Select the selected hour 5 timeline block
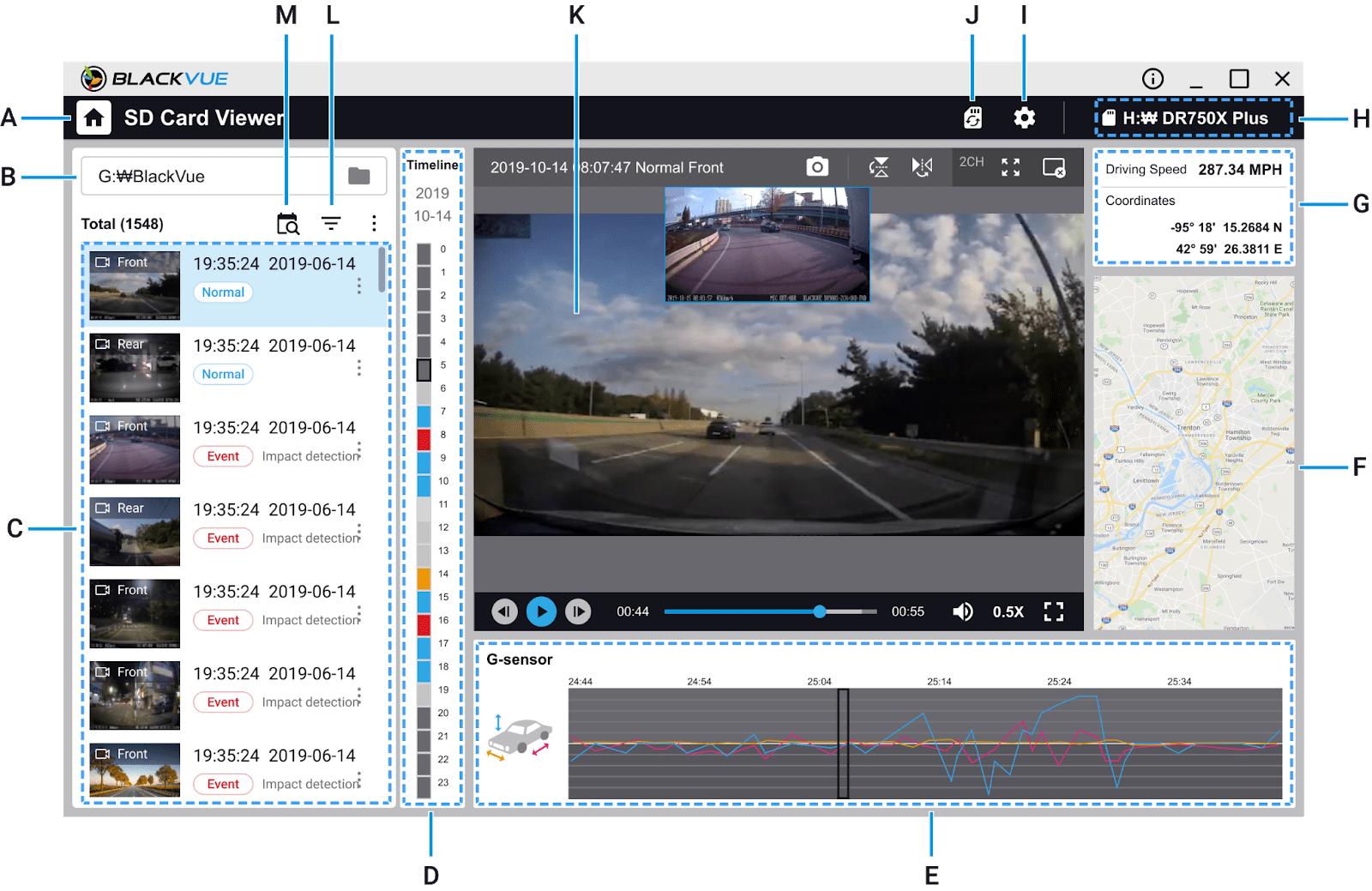The width and height of the screenshot is (1372, 891). tap(424, 370)
